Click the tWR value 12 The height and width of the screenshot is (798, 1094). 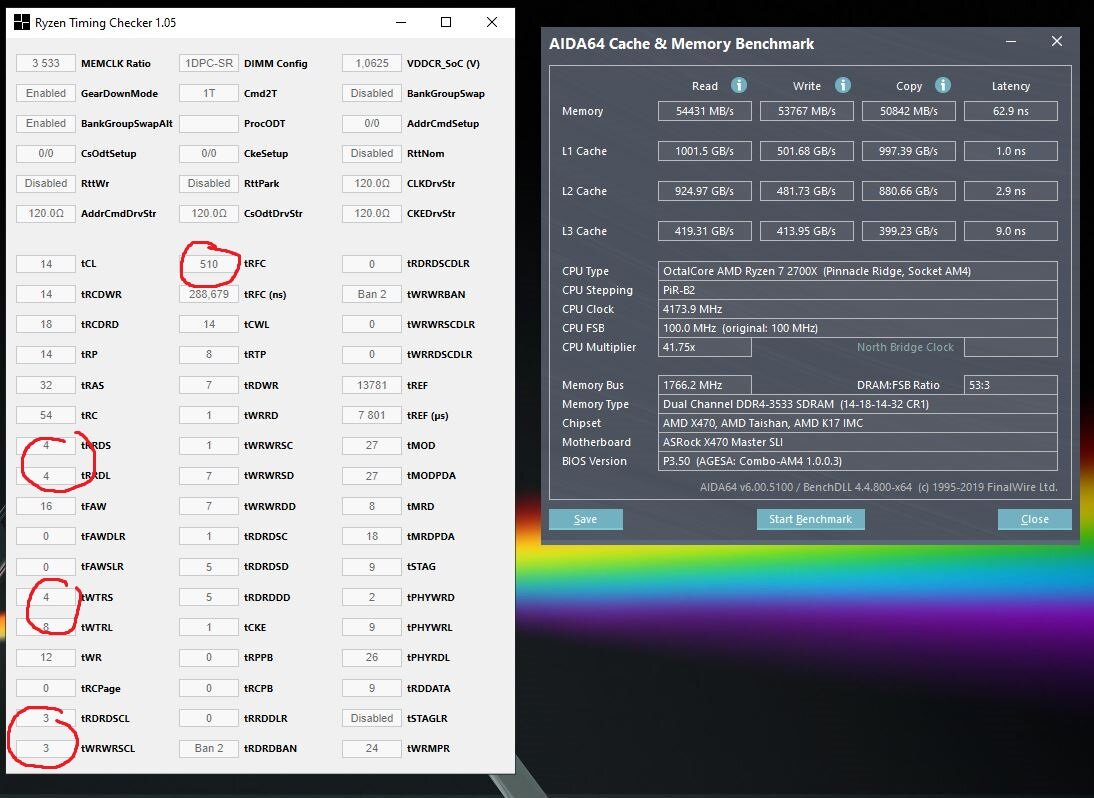(x=46, y=657)
